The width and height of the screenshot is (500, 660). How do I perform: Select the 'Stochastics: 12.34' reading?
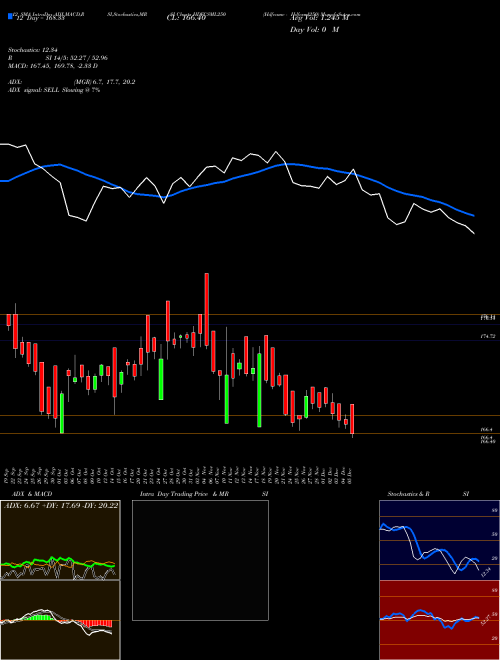click(32, 50)
